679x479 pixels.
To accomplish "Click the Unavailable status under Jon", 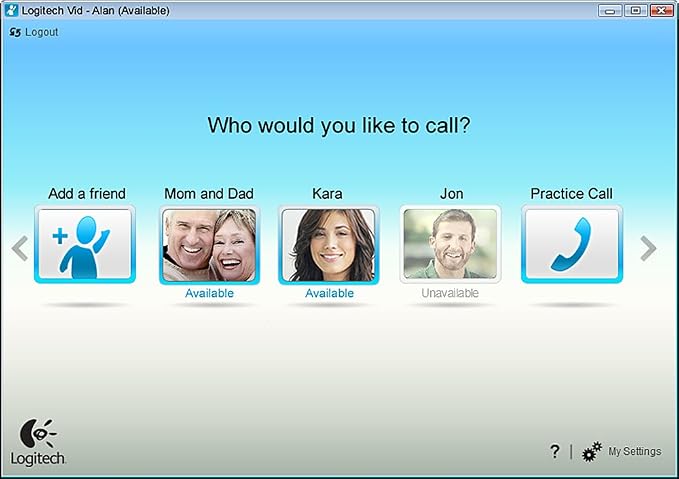I will coord(450,293).
